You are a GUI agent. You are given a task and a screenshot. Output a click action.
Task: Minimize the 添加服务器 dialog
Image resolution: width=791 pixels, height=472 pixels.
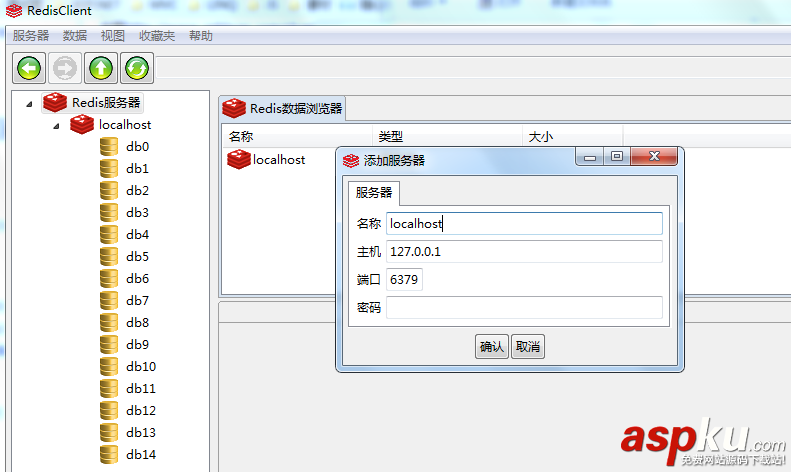click(x=590, y=157)
